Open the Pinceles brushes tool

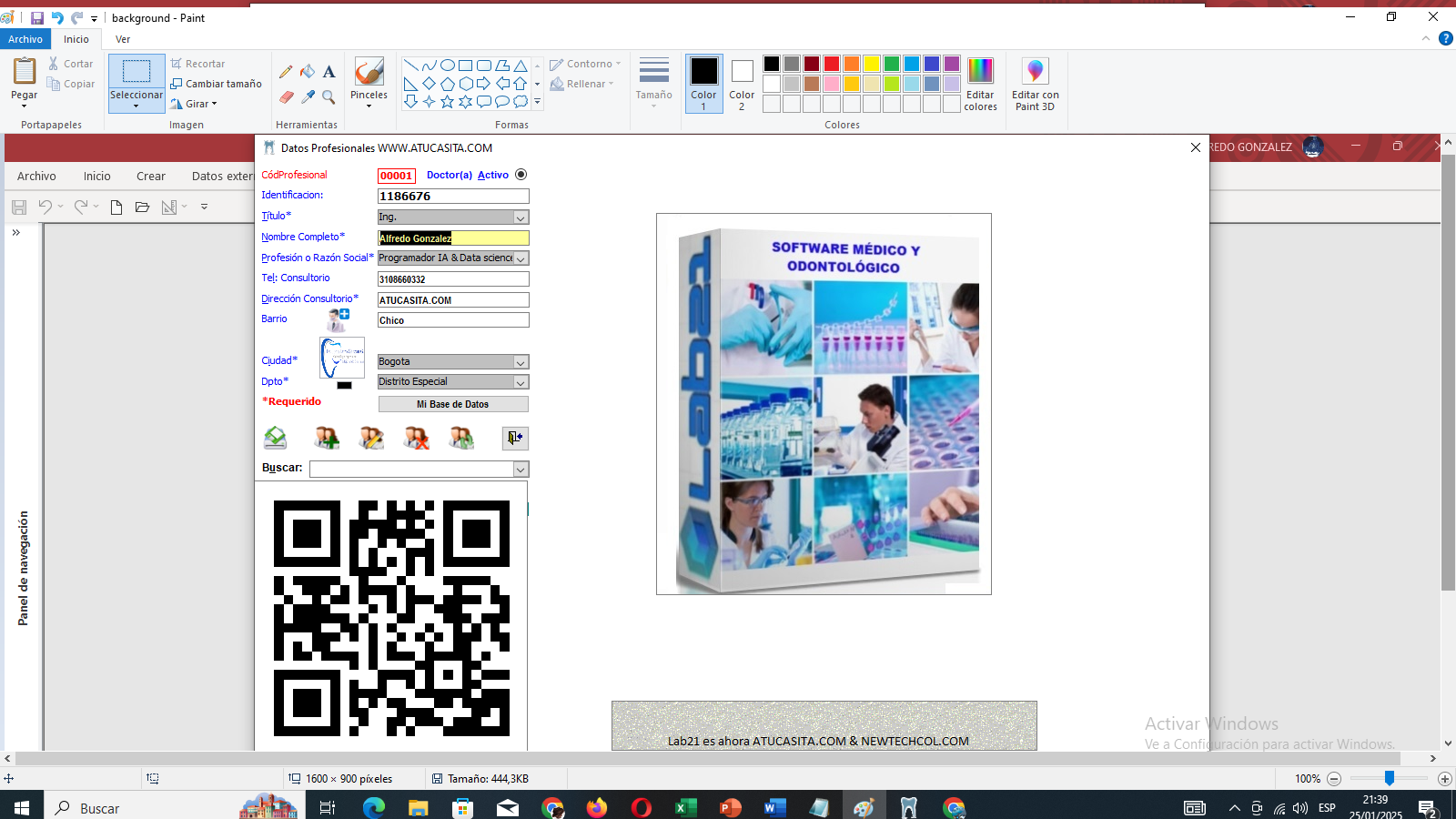click(x=369, y=83)
